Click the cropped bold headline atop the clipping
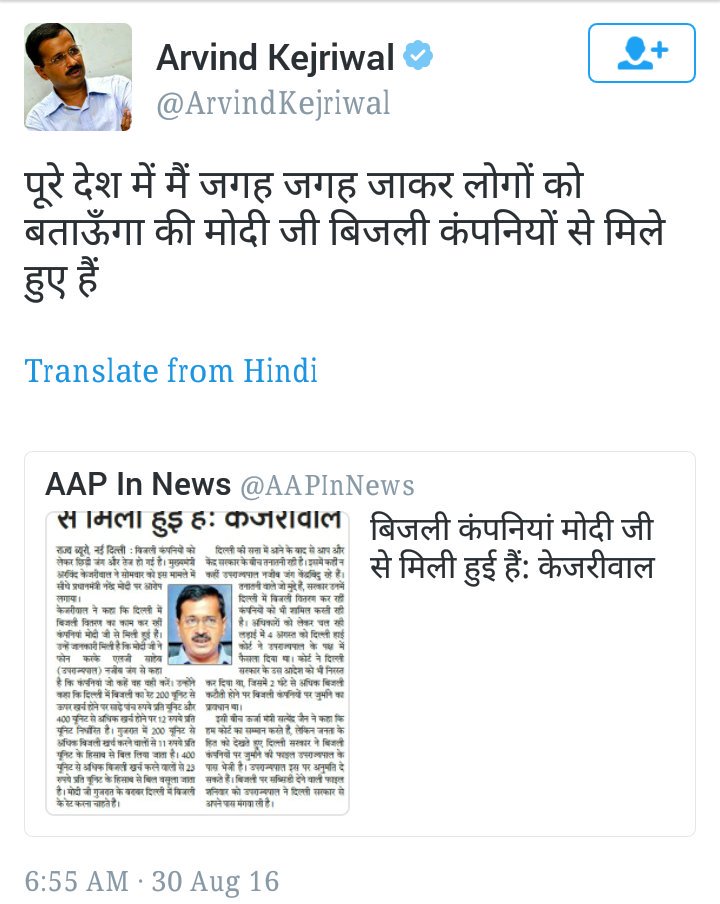 tap(199, 521)
